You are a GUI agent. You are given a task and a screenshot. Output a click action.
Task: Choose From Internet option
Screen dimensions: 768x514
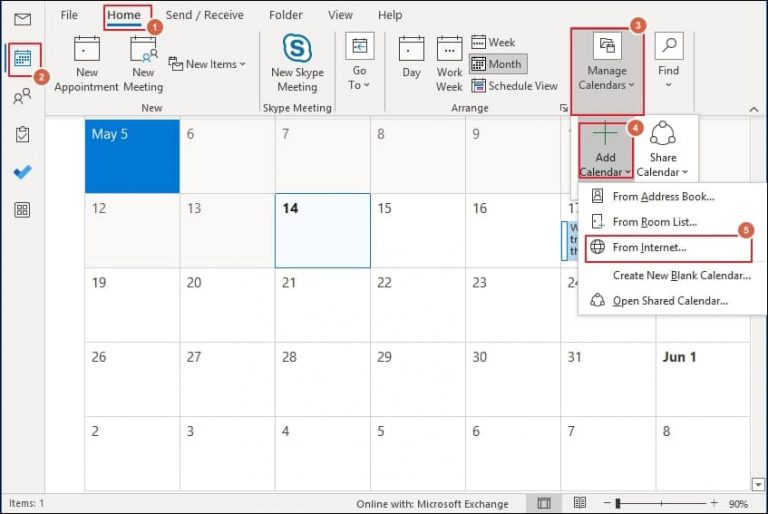pyautogui.click(x=669, y=248)
